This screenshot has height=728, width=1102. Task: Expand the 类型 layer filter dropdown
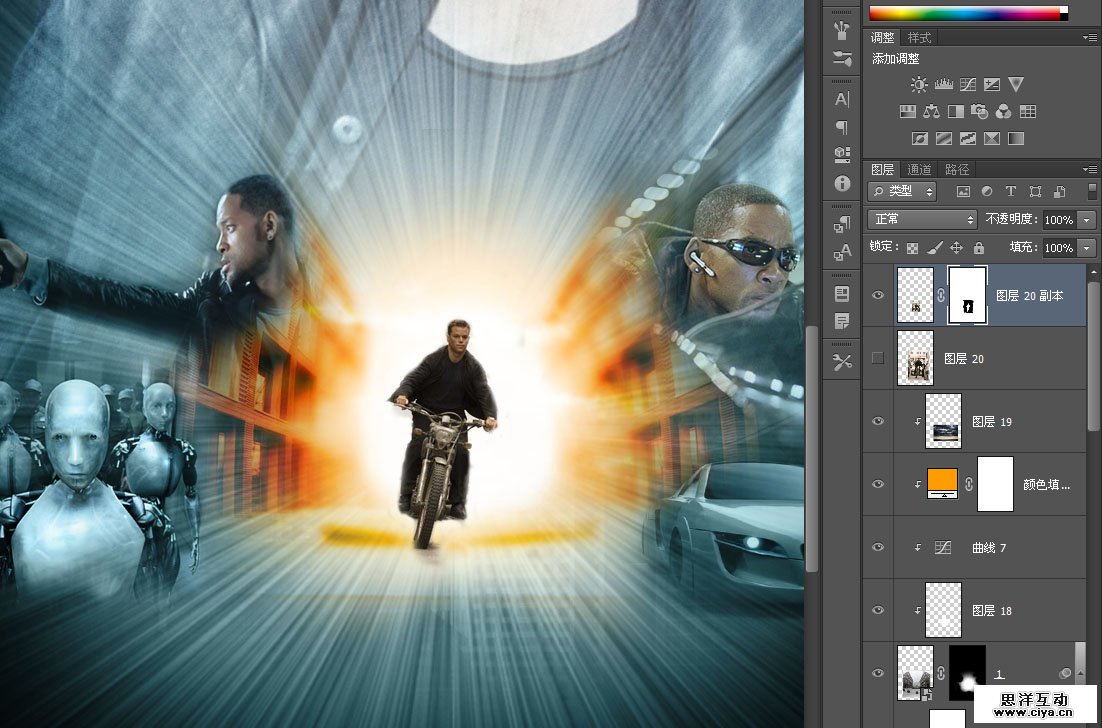902,191
